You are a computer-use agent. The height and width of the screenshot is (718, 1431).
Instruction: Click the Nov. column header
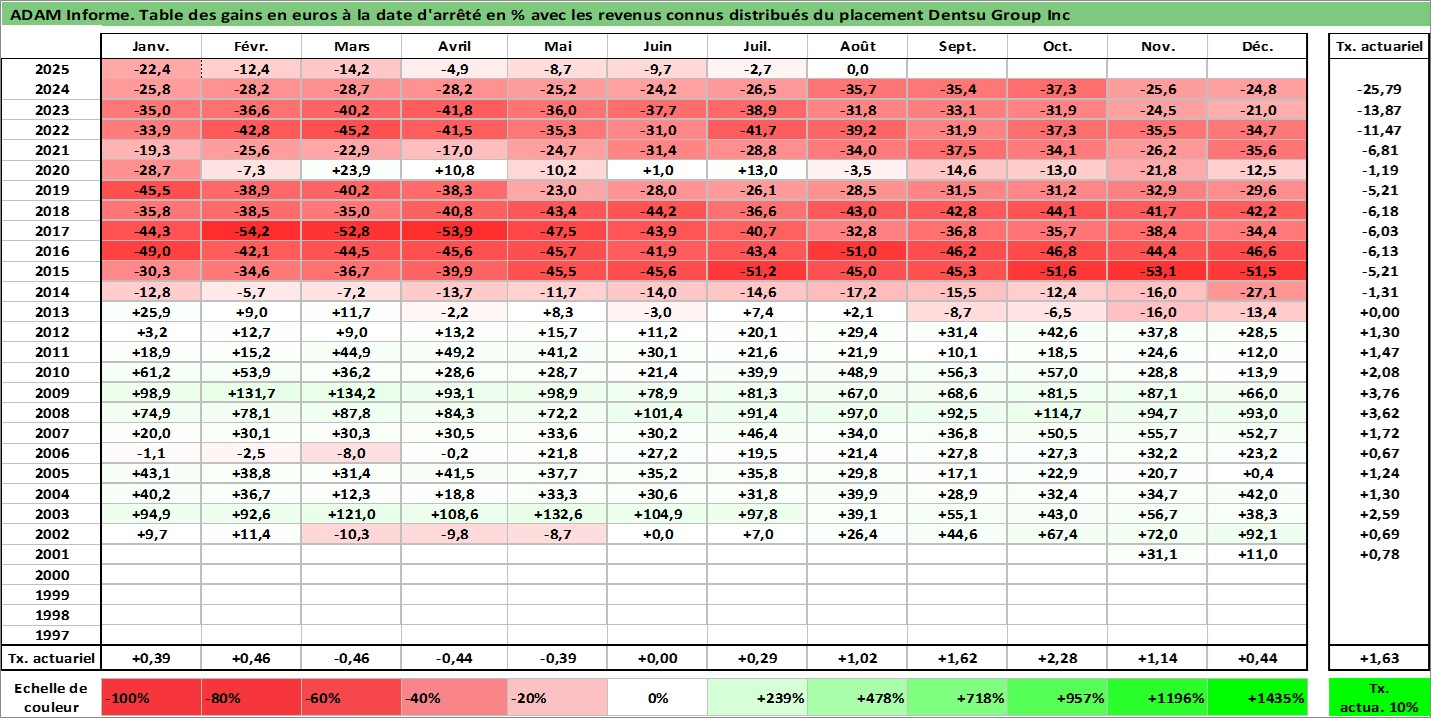(1157, 47)
